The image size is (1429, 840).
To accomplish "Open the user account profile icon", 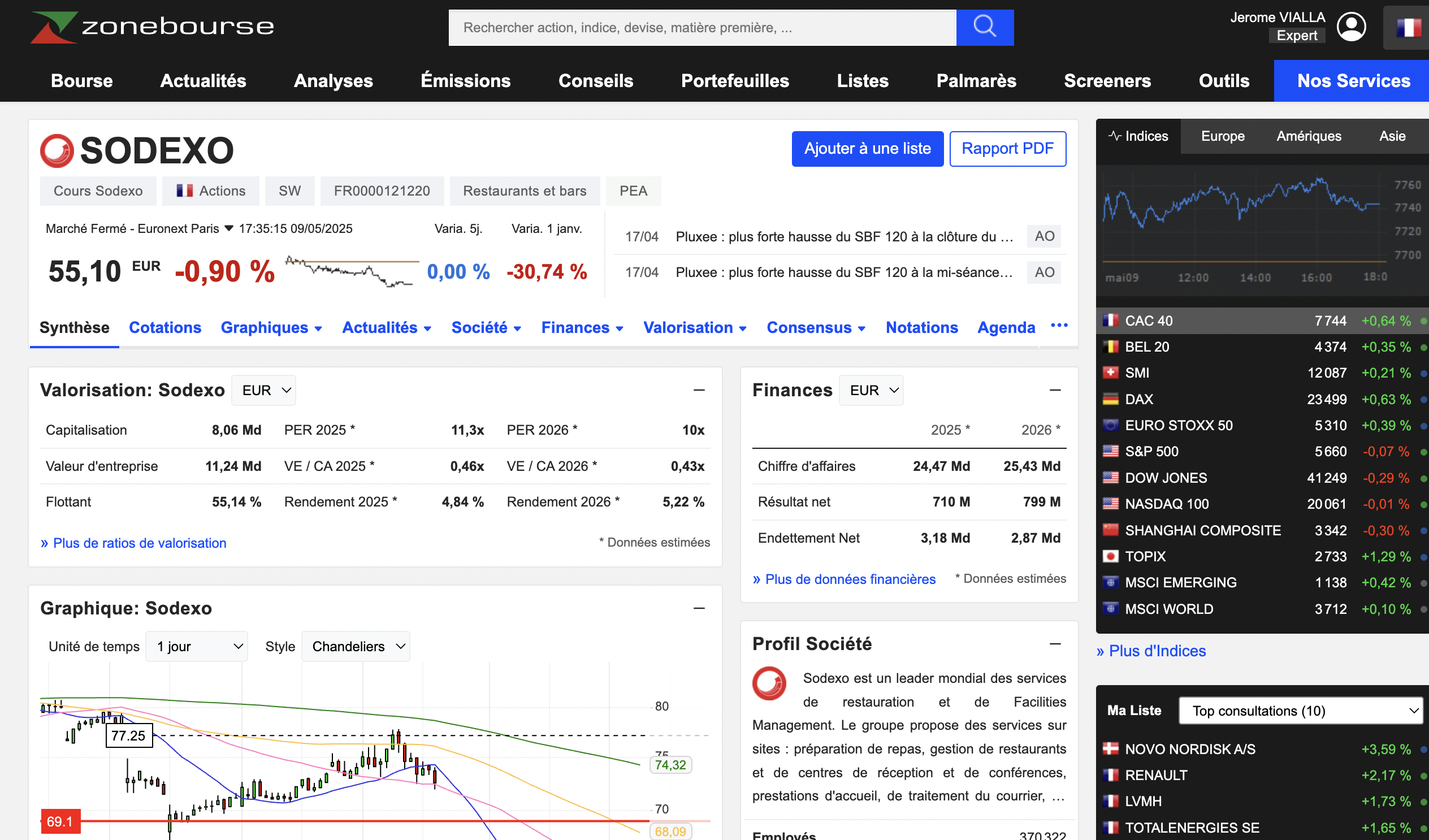I will coord(1352,27).
